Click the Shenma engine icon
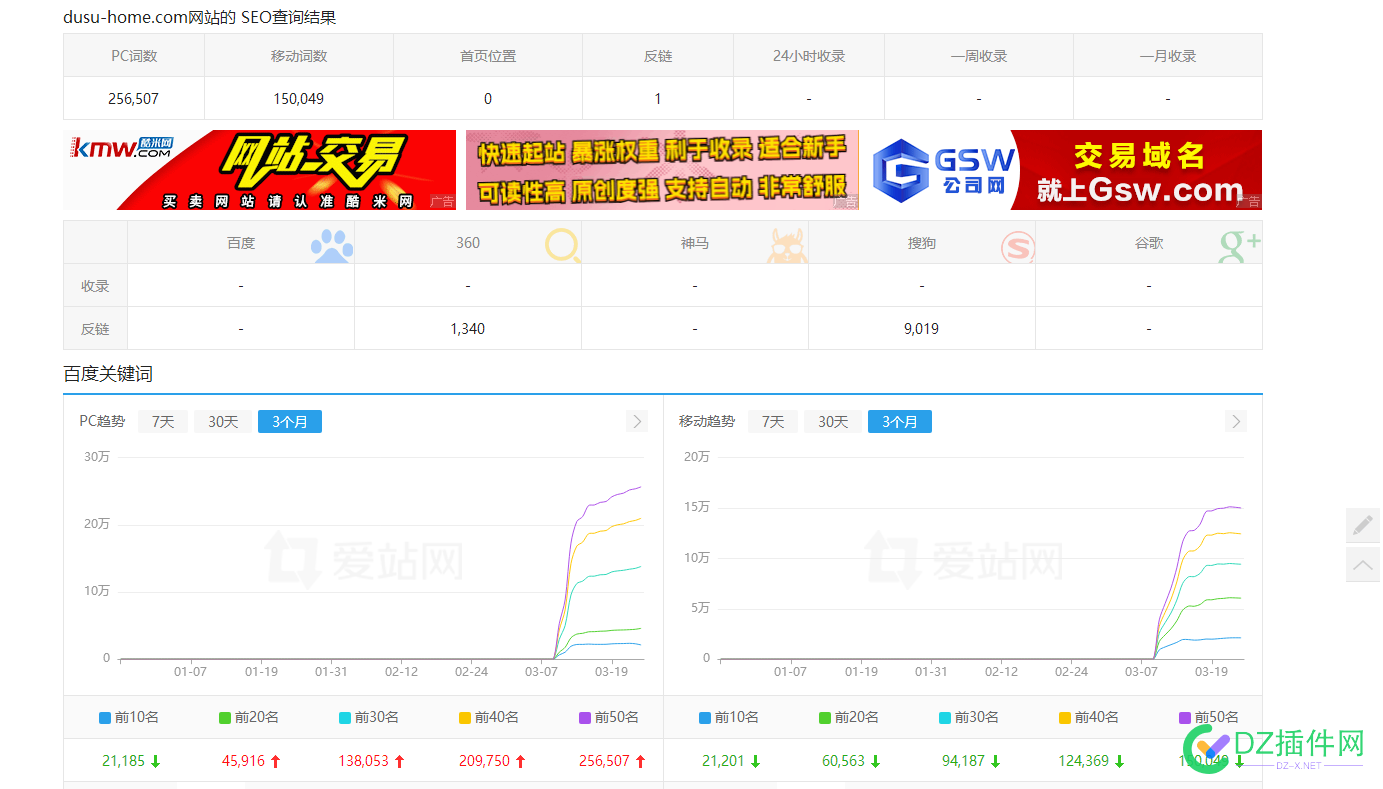Image resolution: width=1383 pixels, height=789 pixels. pyautogui.click(x=788, y=246)
